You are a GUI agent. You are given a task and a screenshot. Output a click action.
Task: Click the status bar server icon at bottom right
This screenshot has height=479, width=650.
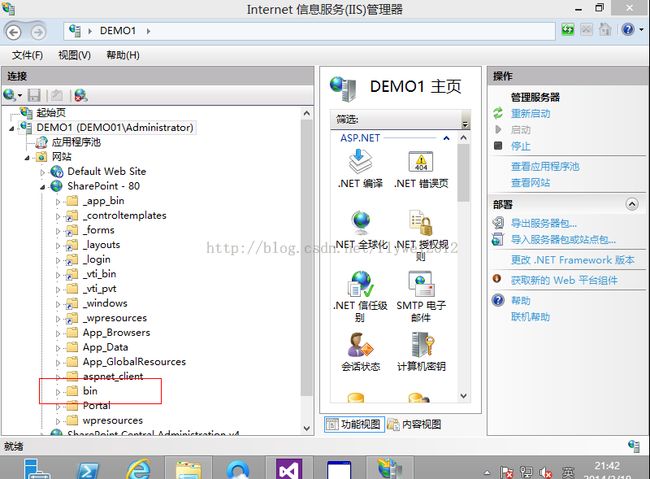tap(633, 446)
